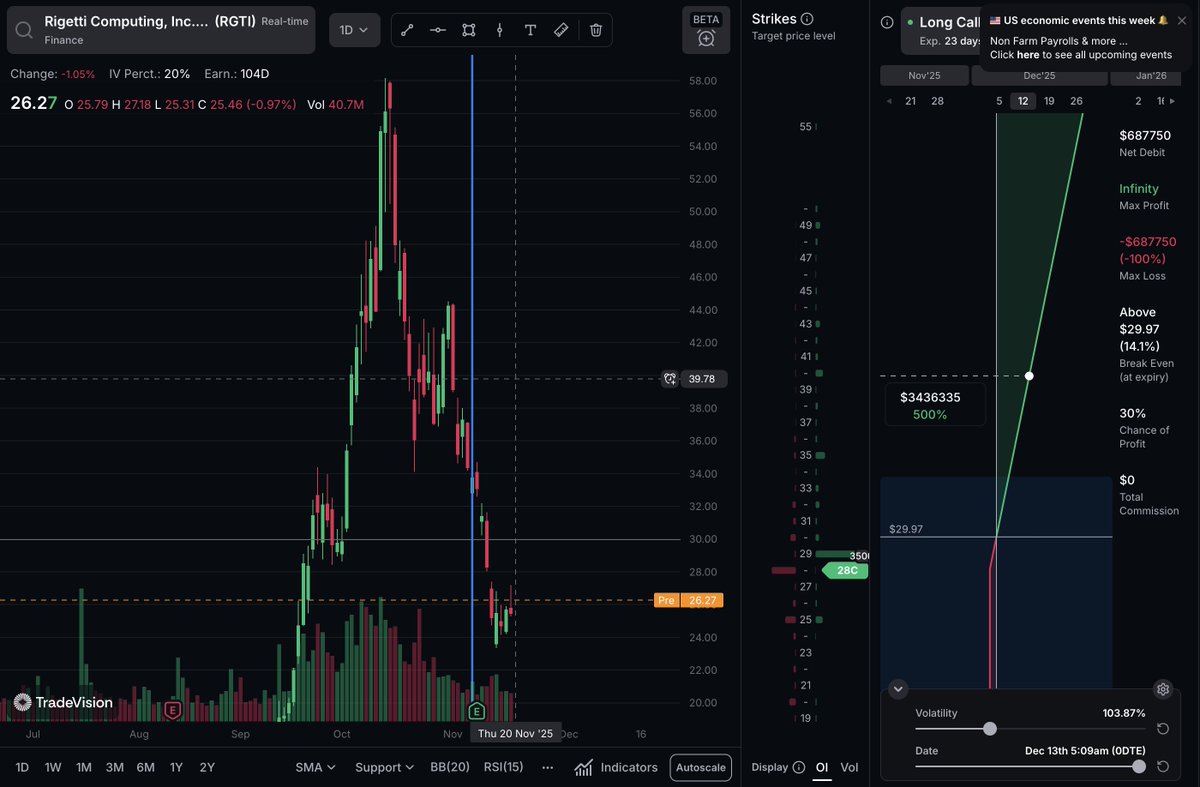Click 'here' link for upcoming events
Image resolution: width=1200 pixels, height=787 pixels.
tap(1028, 55)
